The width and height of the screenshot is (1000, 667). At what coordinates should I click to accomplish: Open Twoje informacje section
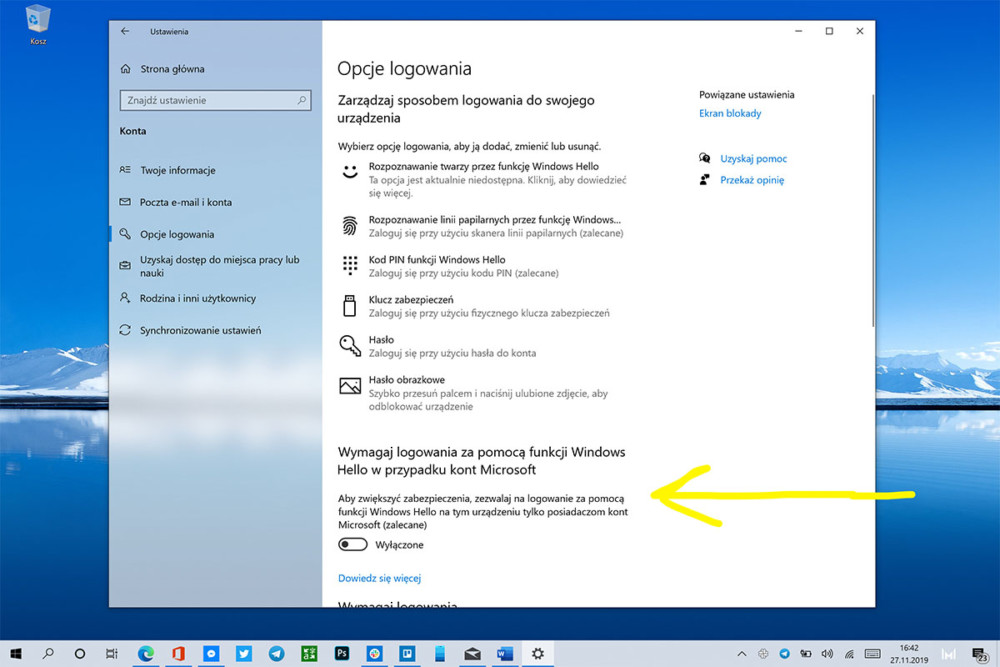pyautogui.click(x=168, y=170)
